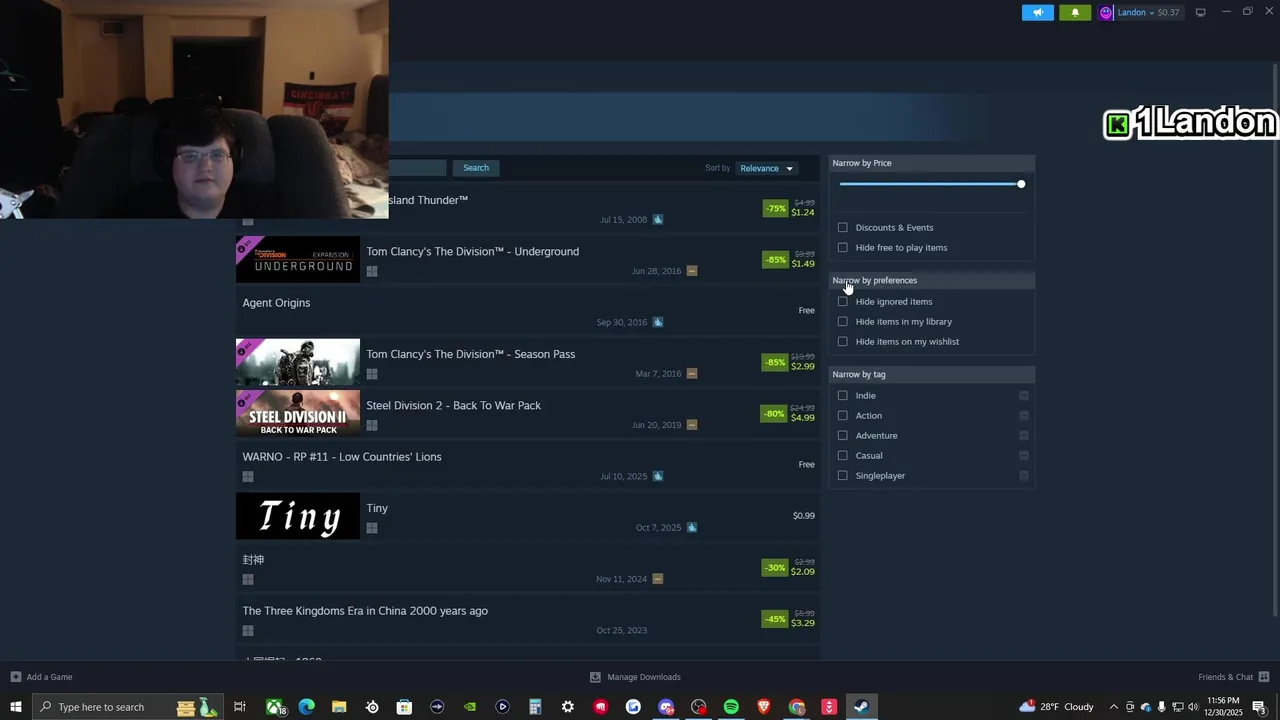1280x720 pixels.
Task: Open the Agent Origins result
Action: point(527,311)
